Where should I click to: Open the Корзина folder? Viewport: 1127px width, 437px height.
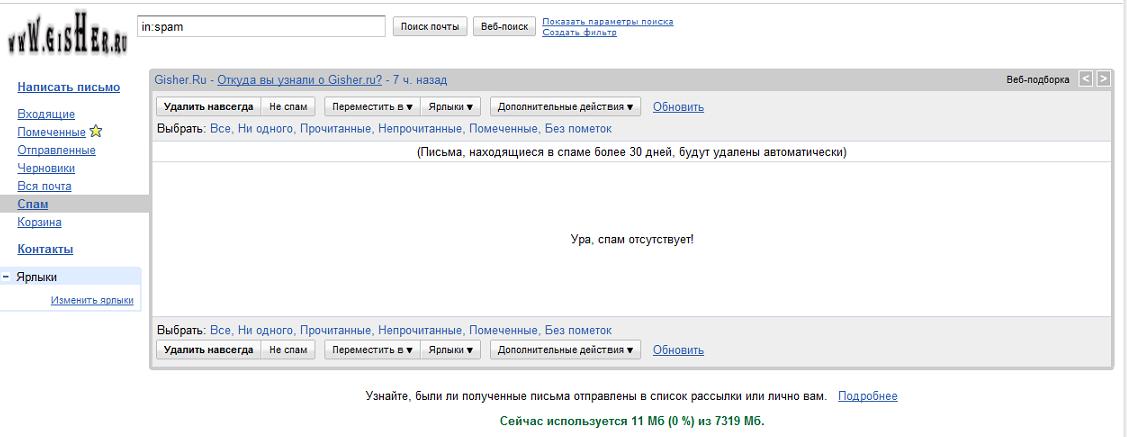point(39,222)
